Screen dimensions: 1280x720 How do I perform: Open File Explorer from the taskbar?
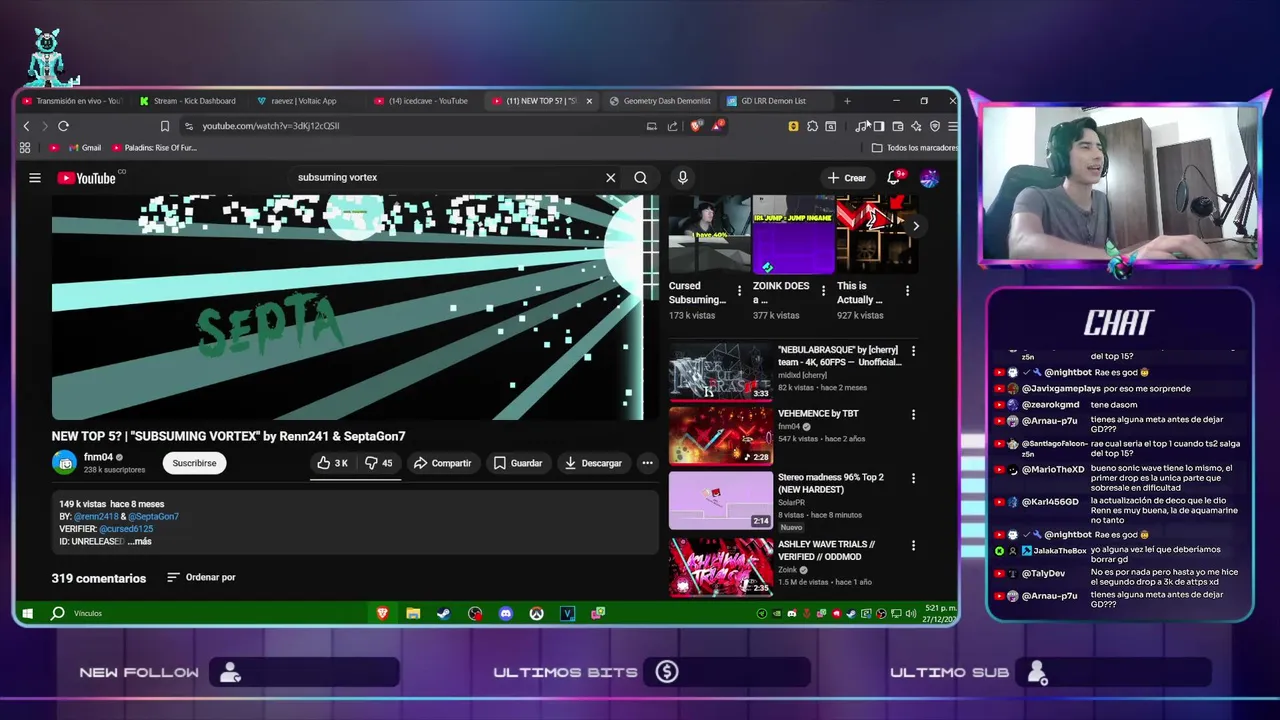(413, 613)
